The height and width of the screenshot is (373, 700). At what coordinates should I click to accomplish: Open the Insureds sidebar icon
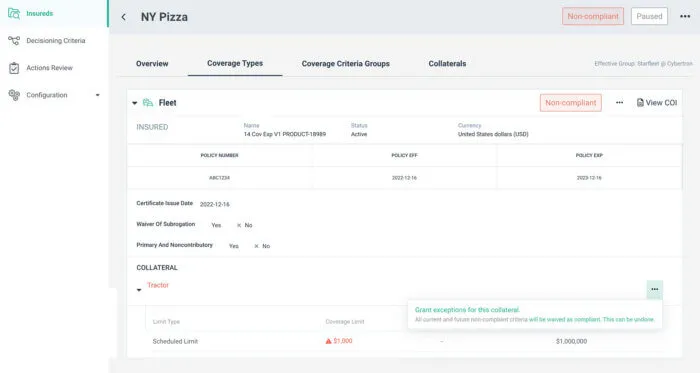tap(14, 13)
